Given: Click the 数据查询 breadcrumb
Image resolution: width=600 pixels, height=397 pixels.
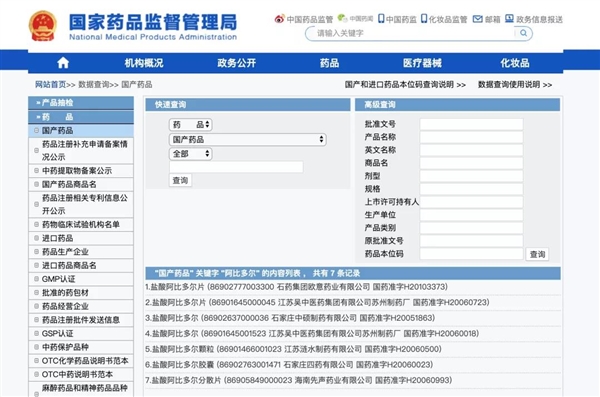Looking at the screenshot, I should tap(94, 84).
